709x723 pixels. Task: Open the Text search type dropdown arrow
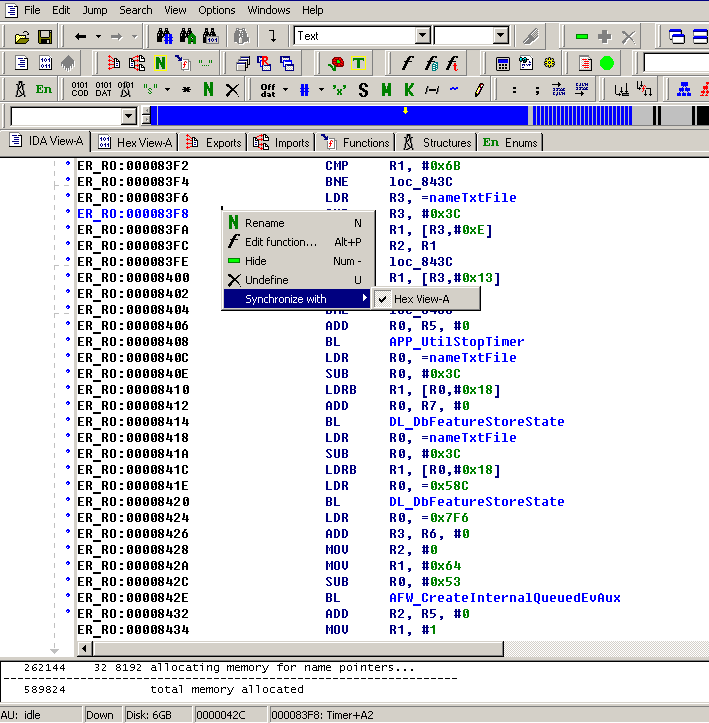422,36
